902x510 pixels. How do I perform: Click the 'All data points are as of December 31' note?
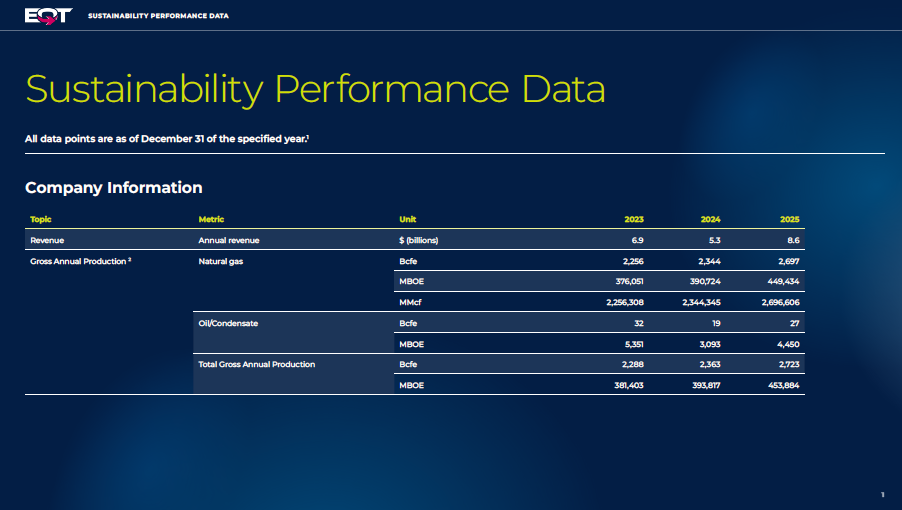[167, 139]
